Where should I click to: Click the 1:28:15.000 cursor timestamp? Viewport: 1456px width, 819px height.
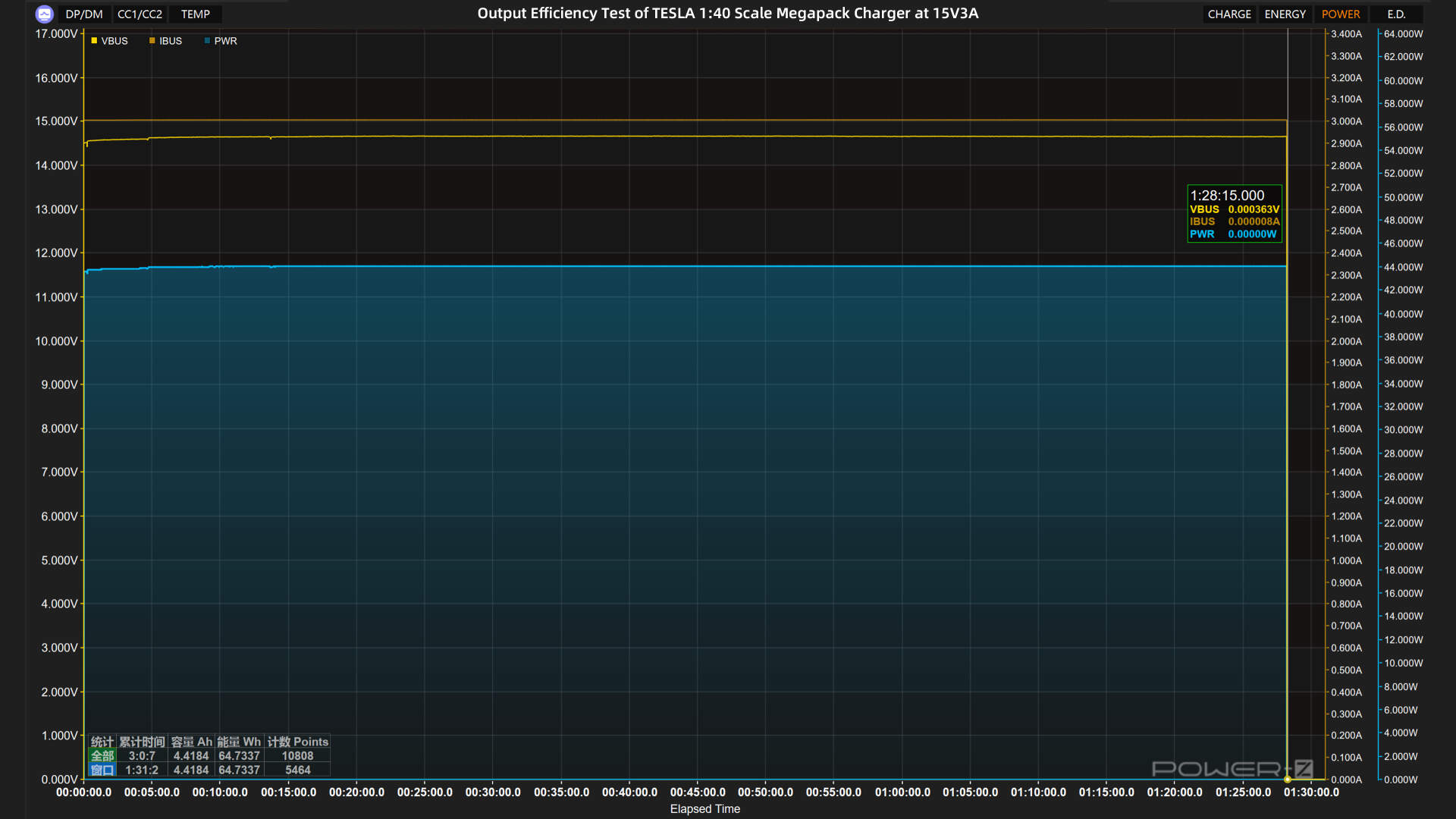(1227, 195)
